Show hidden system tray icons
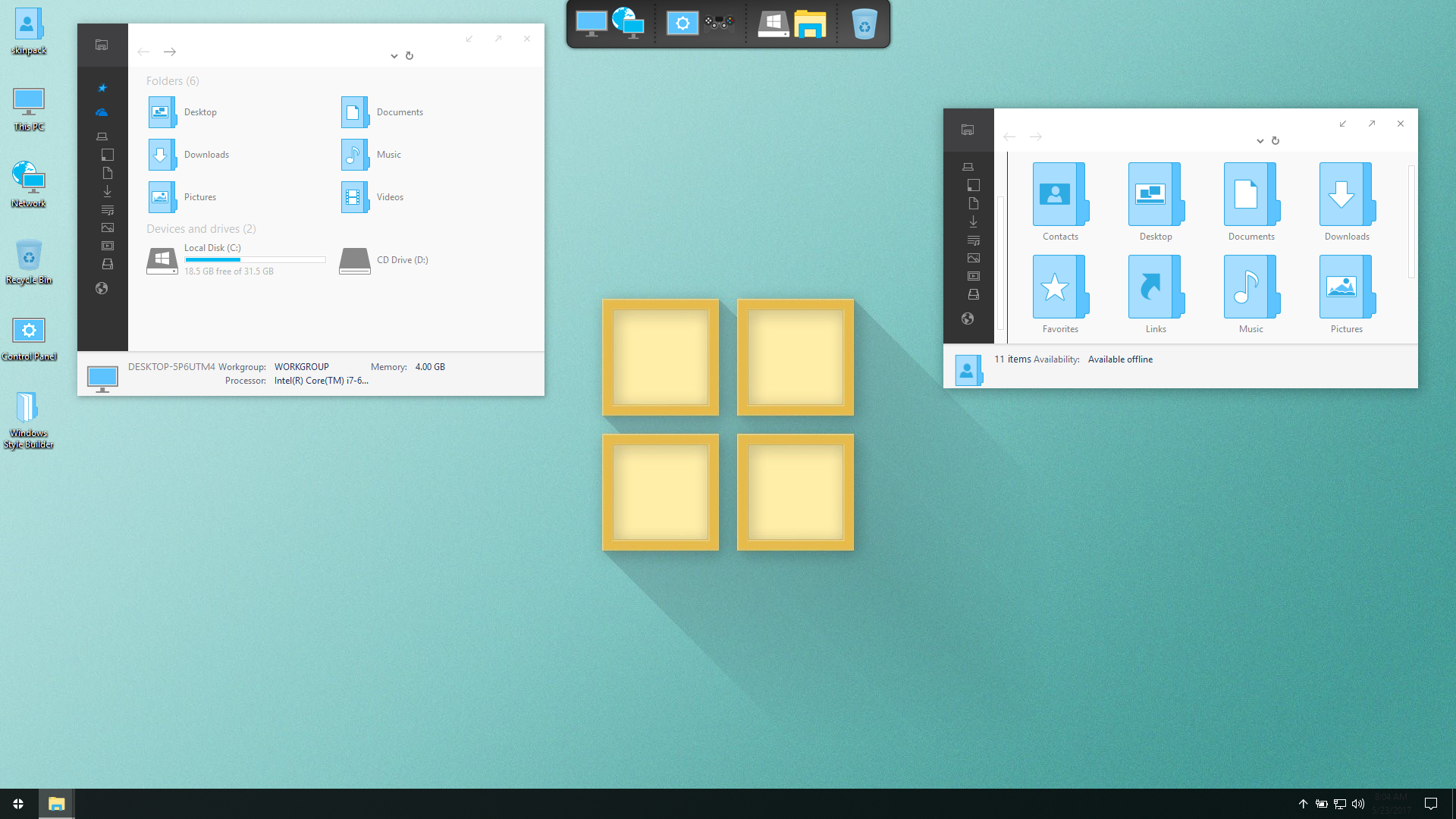The height and width of the screenshot is (819, 1456). coord(1303,804)
